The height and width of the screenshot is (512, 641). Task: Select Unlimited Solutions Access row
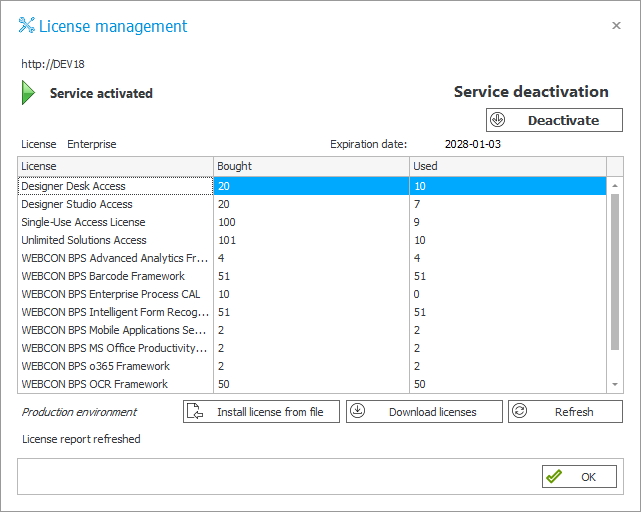pyautogui.click(x=312, y=240)
